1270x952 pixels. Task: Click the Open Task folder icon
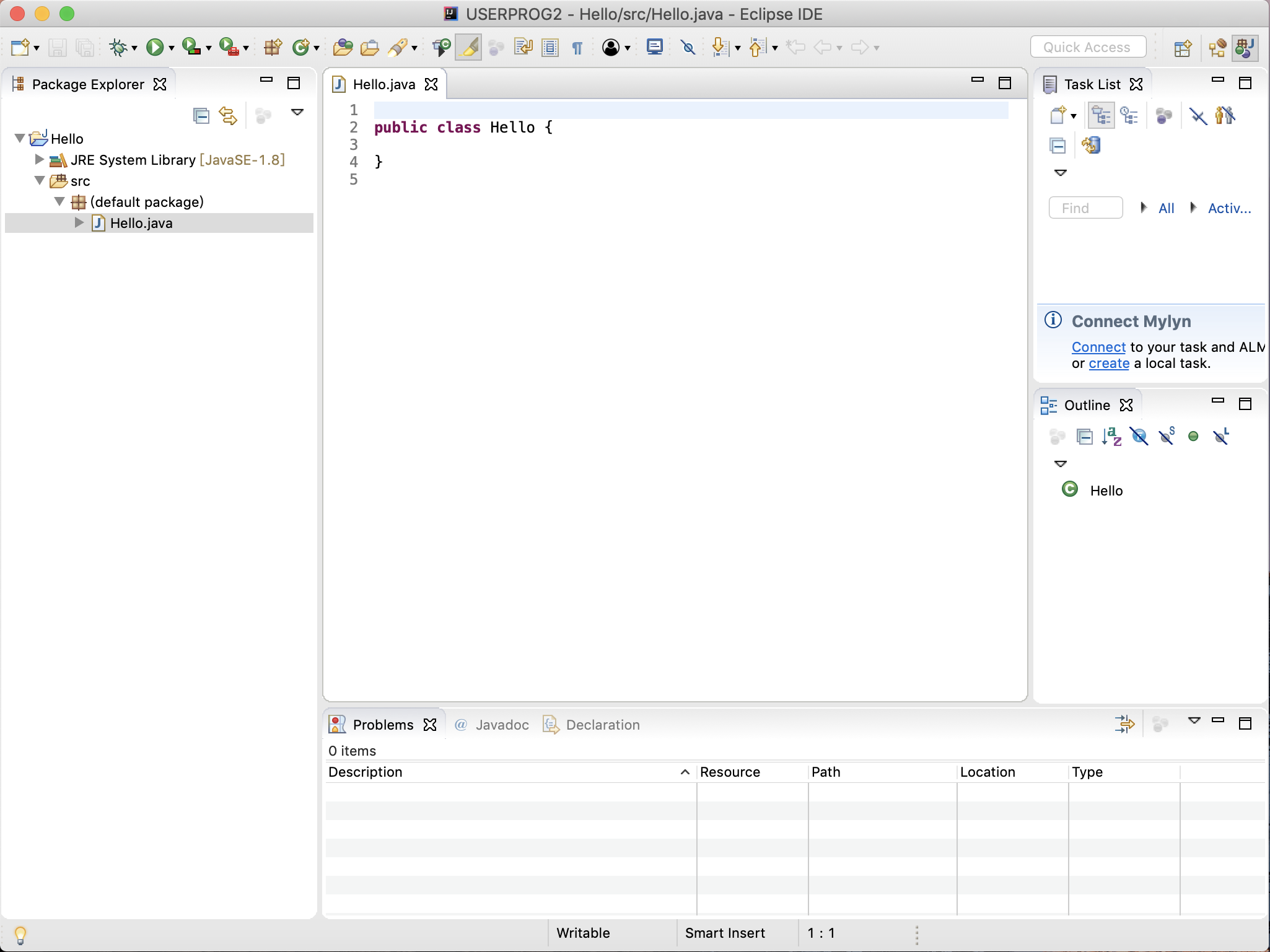point(369,47)
